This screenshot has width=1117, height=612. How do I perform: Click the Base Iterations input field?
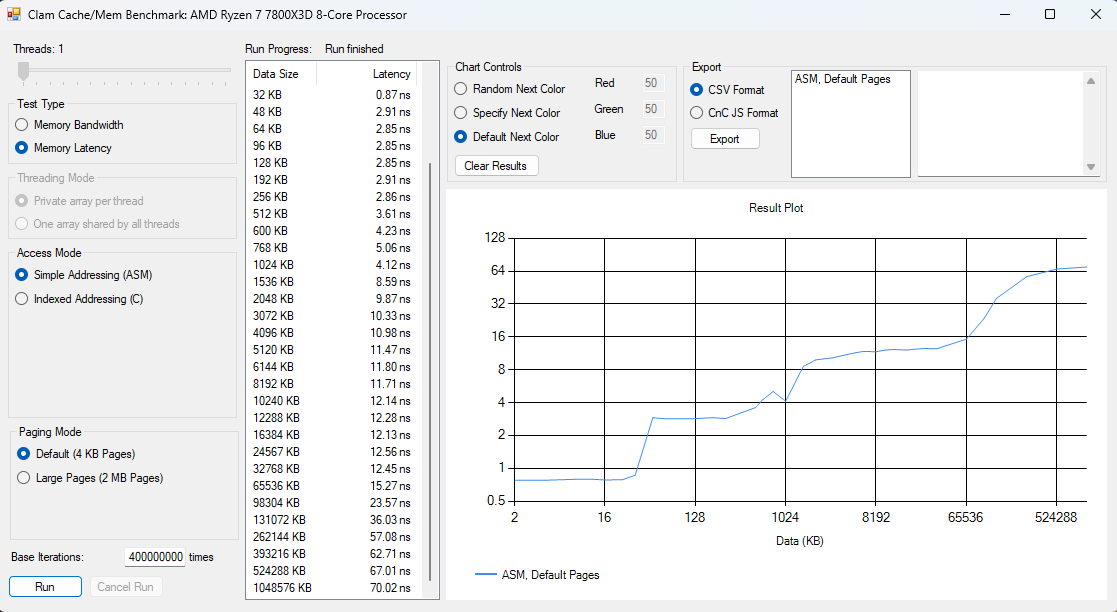(x=155, y=557)
